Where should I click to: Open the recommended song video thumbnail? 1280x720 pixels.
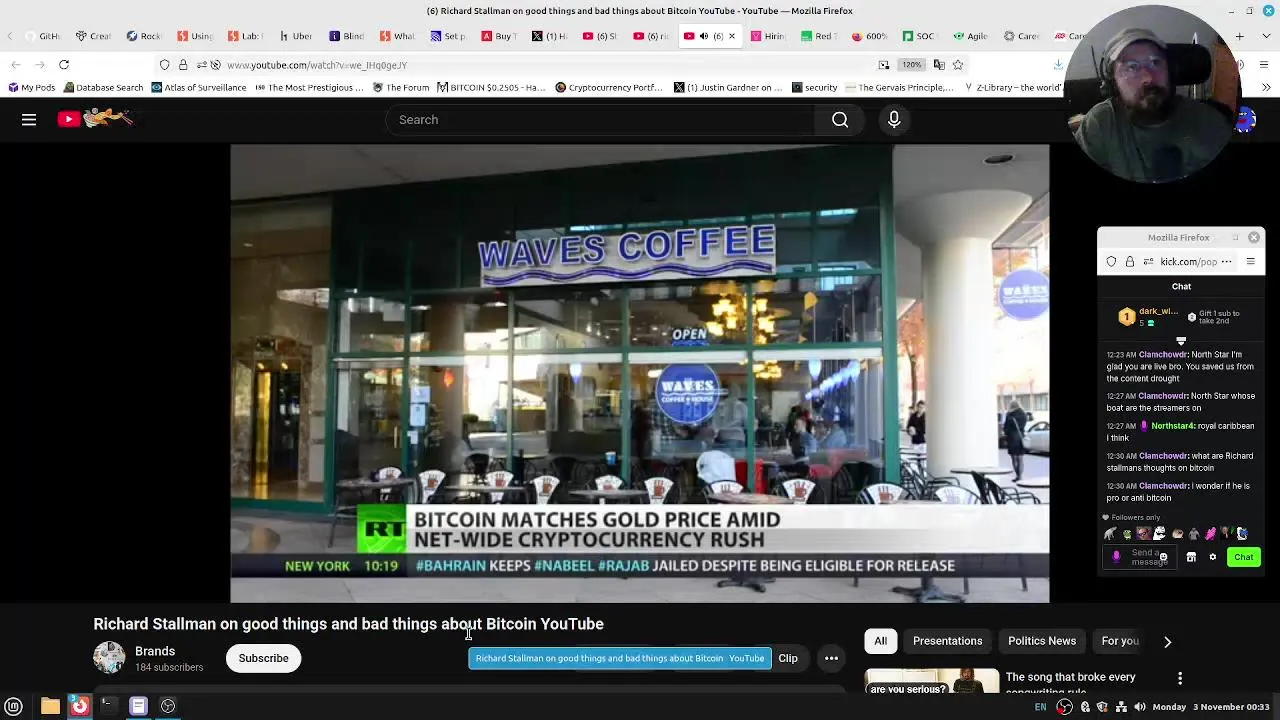[931, 682]
